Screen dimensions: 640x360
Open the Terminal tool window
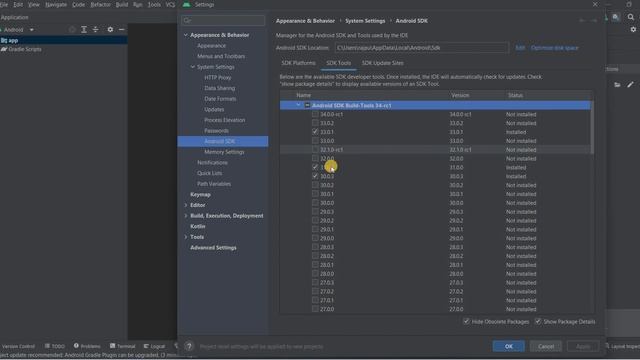click(122, 346)
